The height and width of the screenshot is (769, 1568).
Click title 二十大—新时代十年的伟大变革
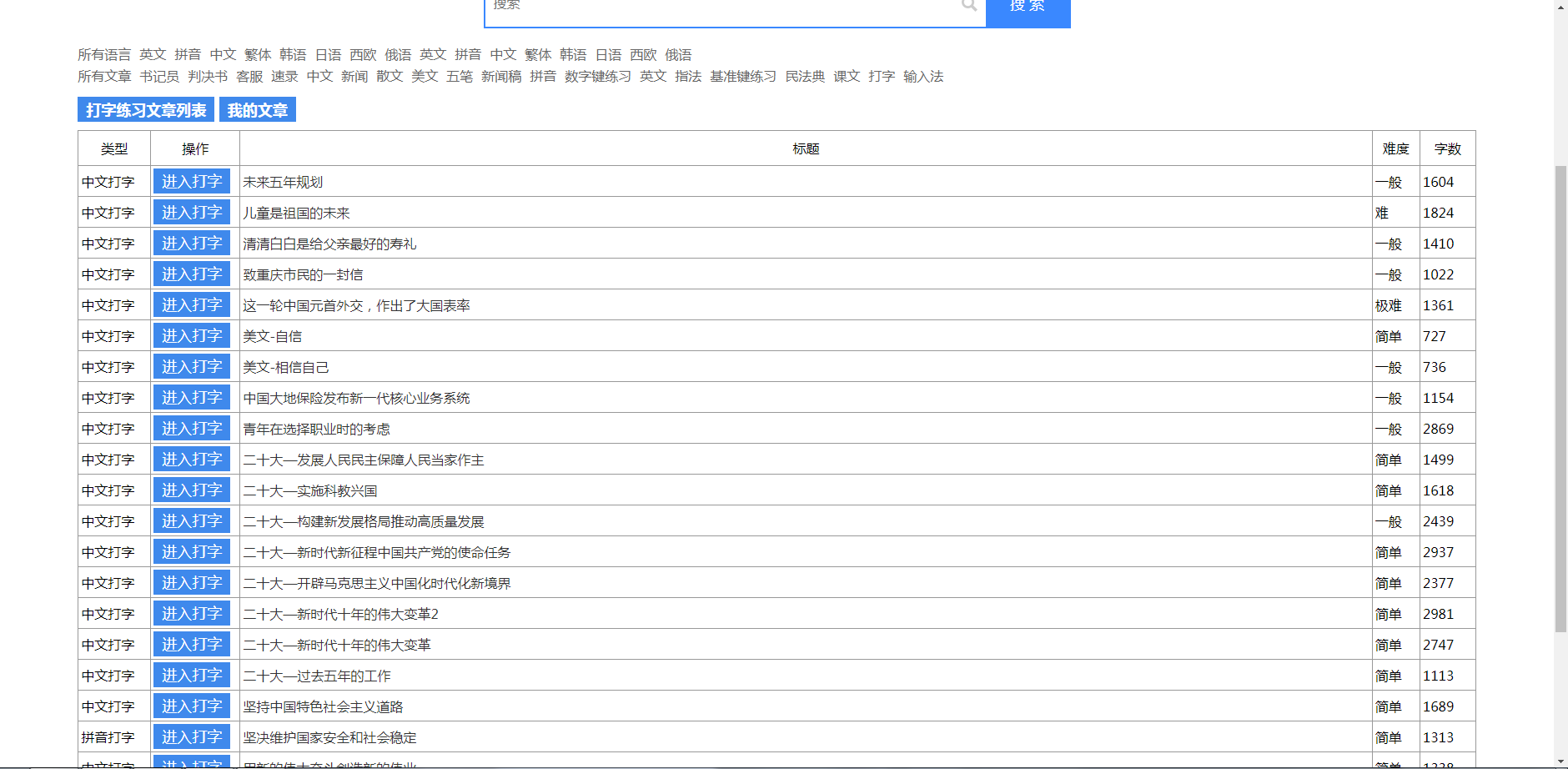point(337,645)
